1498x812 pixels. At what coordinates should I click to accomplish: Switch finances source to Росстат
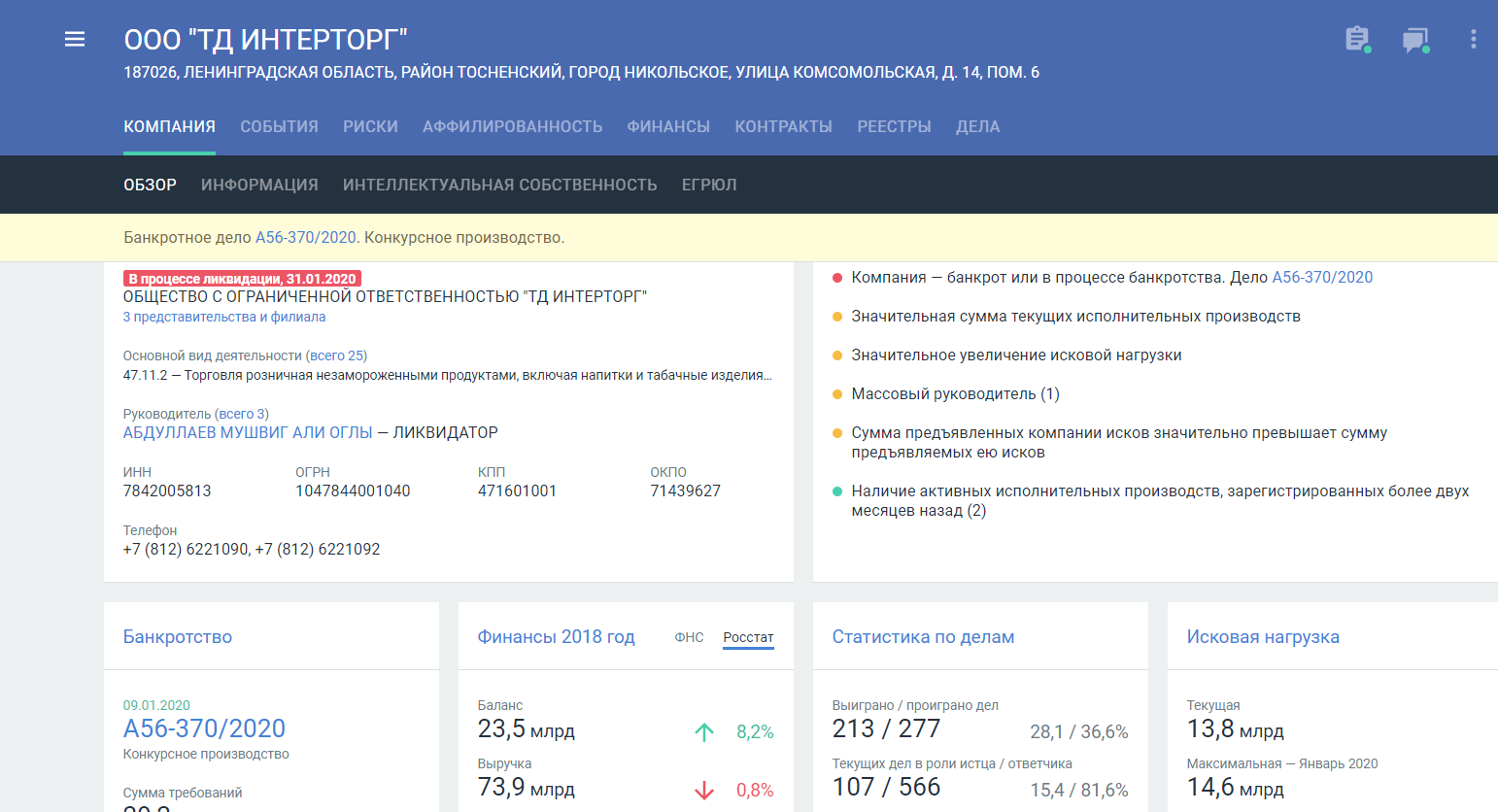pos(748,637)
